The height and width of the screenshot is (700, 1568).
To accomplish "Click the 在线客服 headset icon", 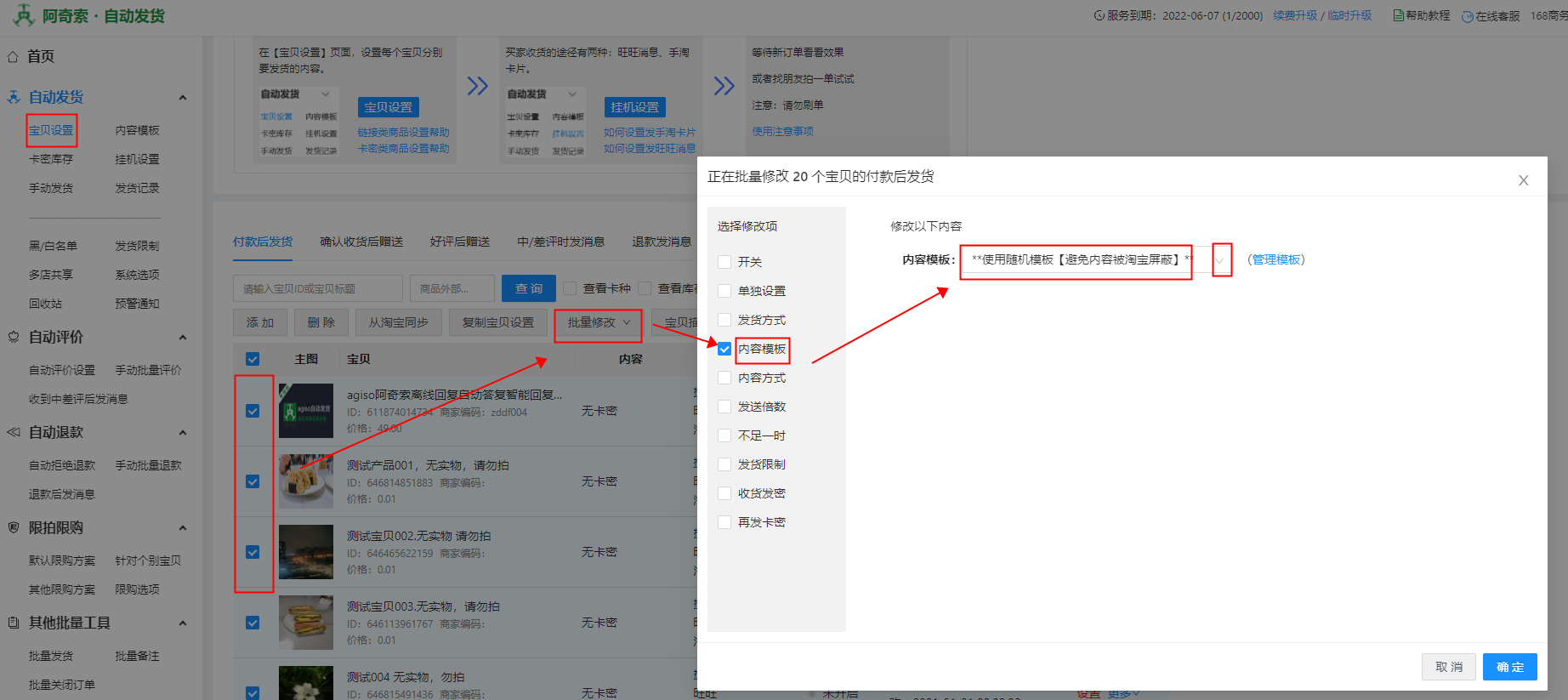I will 1468,16.
